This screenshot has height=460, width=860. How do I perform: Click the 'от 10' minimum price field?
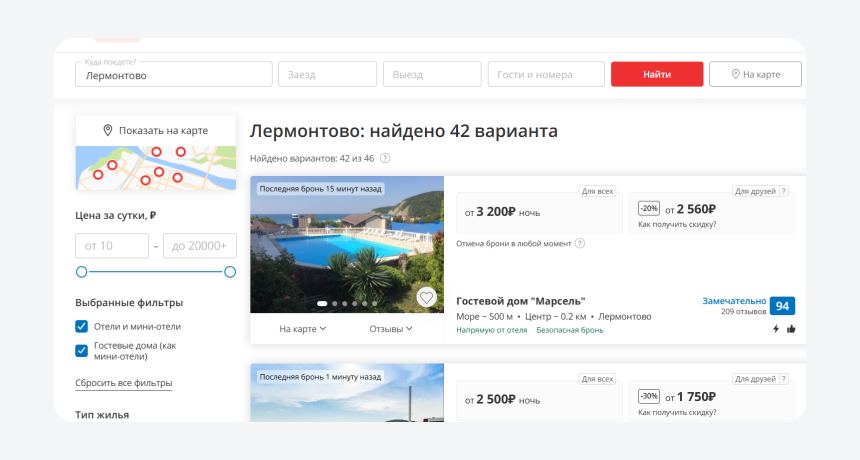[x=112, y=246]
